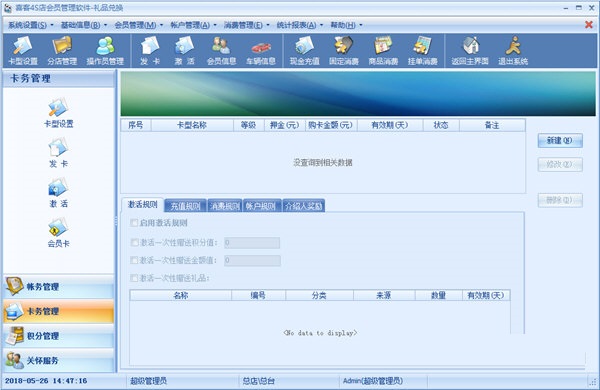Check 激活一次性赠送金额值 option
This screenshot has height=390, width=600.
(x=134, y=260)
